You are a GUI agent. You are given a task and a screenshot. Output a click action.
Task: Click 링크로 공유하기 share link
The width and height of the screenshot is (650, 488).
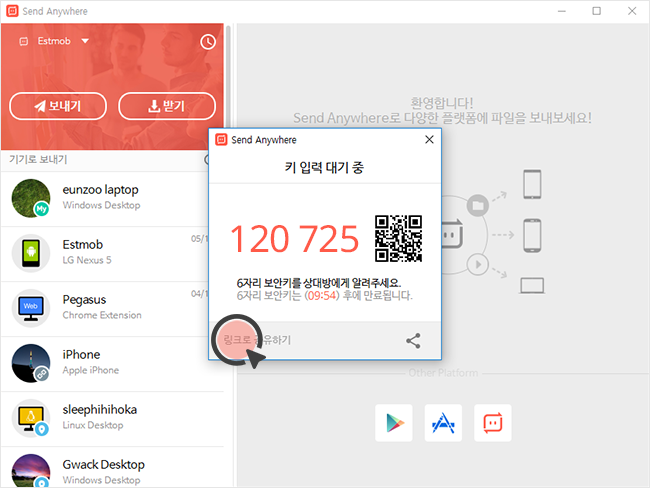[x=257, y=340]
